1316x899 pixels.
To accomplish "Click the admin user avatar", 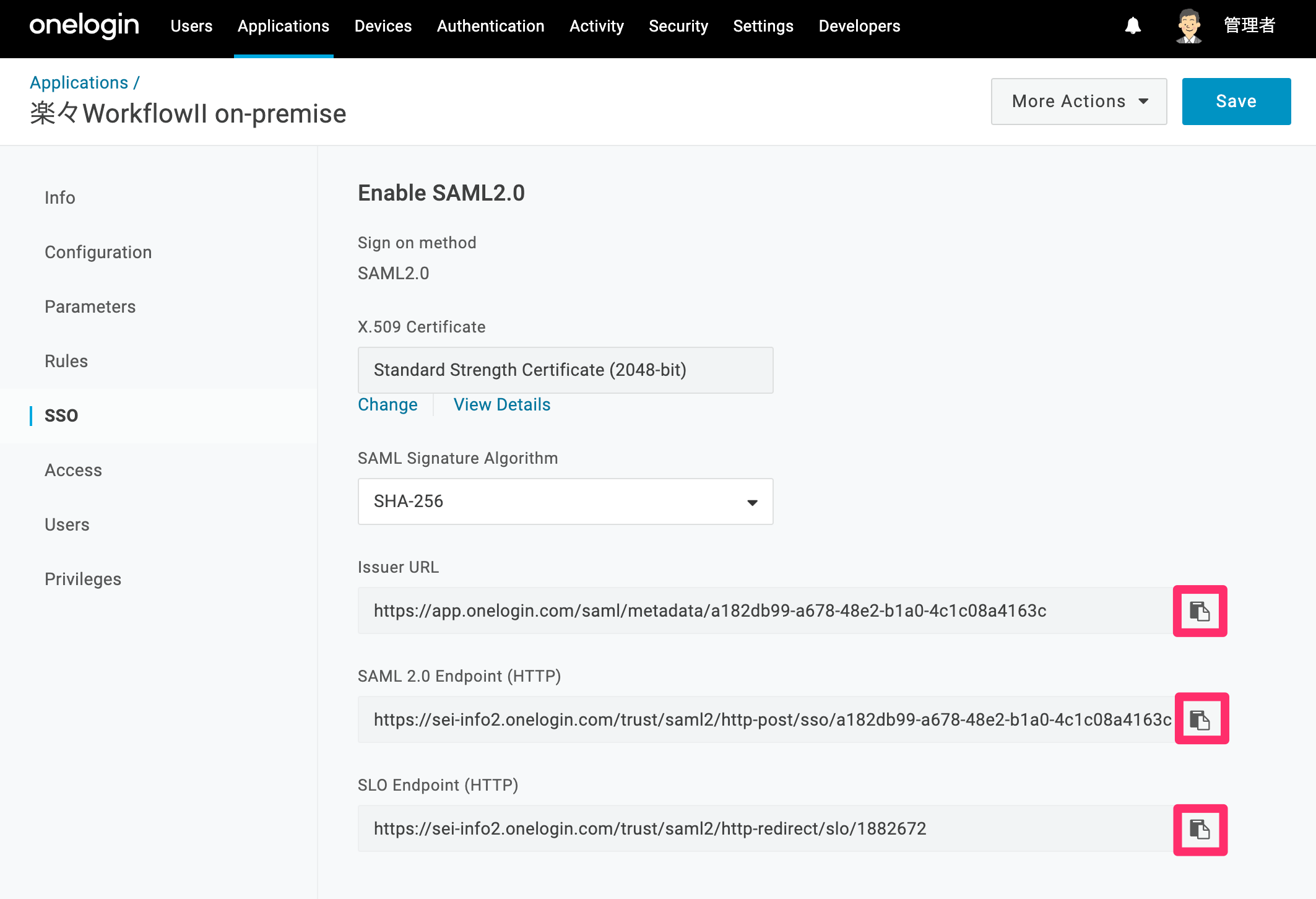I will (x=1188, y=26).
